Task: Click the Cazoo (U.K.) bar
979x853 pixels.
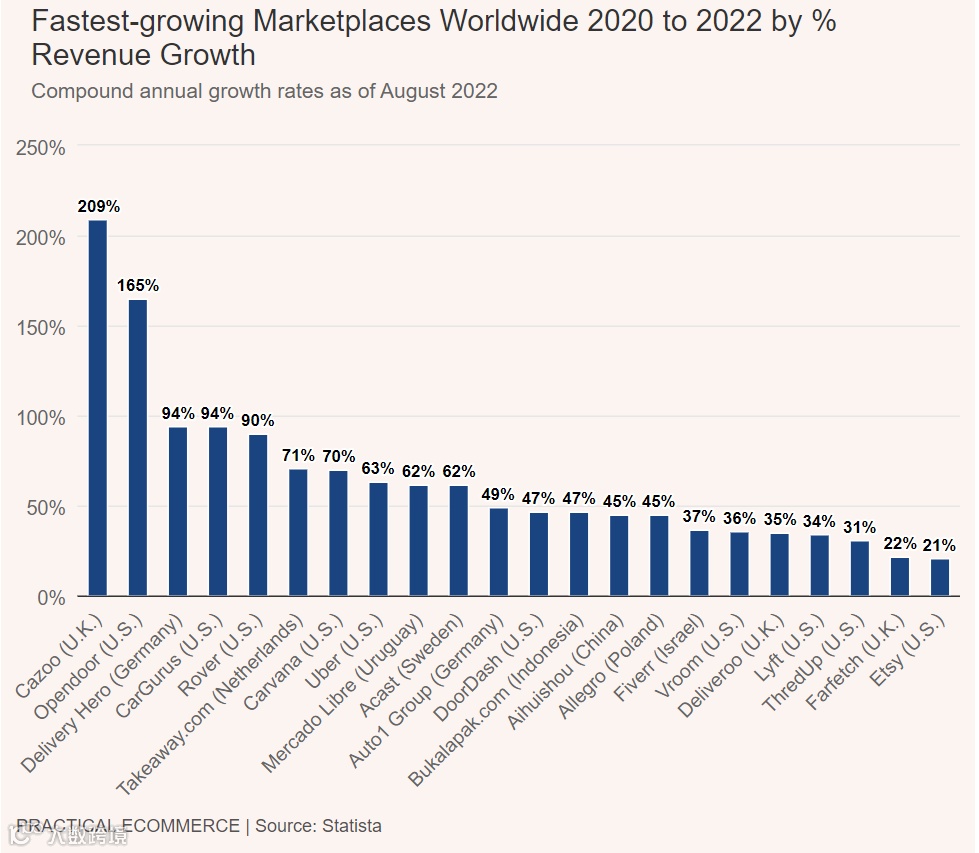Action: (98, 408)
